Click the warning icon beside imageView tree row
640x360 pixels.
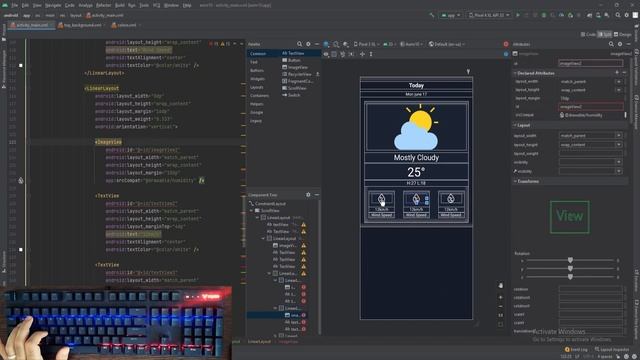pos(304,245)
